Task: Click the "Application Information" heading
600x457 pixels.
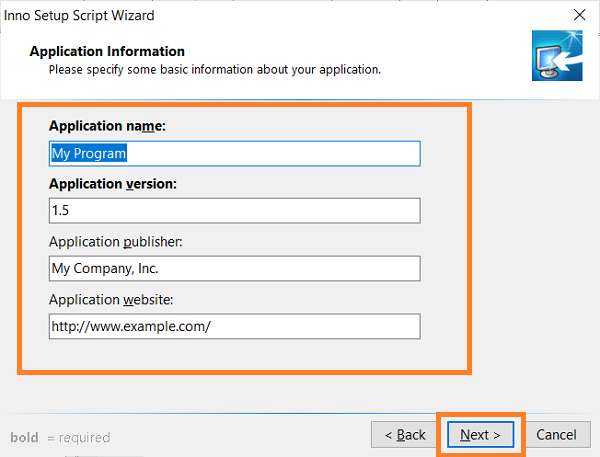Action: pos(107,51)
